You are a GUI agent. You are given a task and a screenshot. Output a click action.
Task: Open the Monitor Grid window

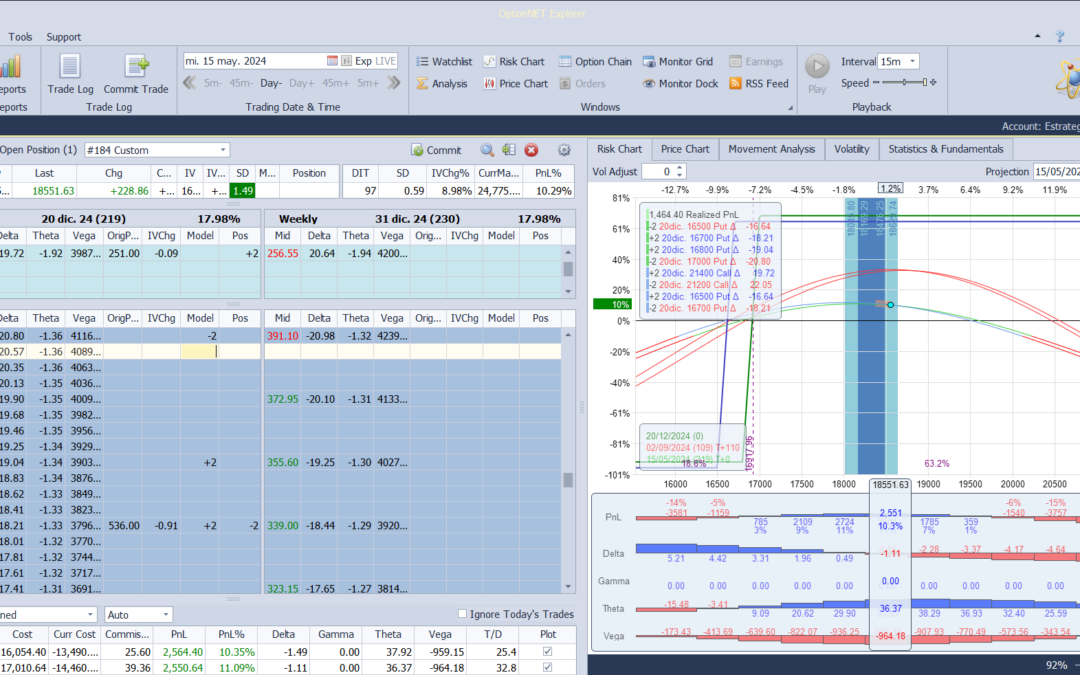tap(678, 61)
